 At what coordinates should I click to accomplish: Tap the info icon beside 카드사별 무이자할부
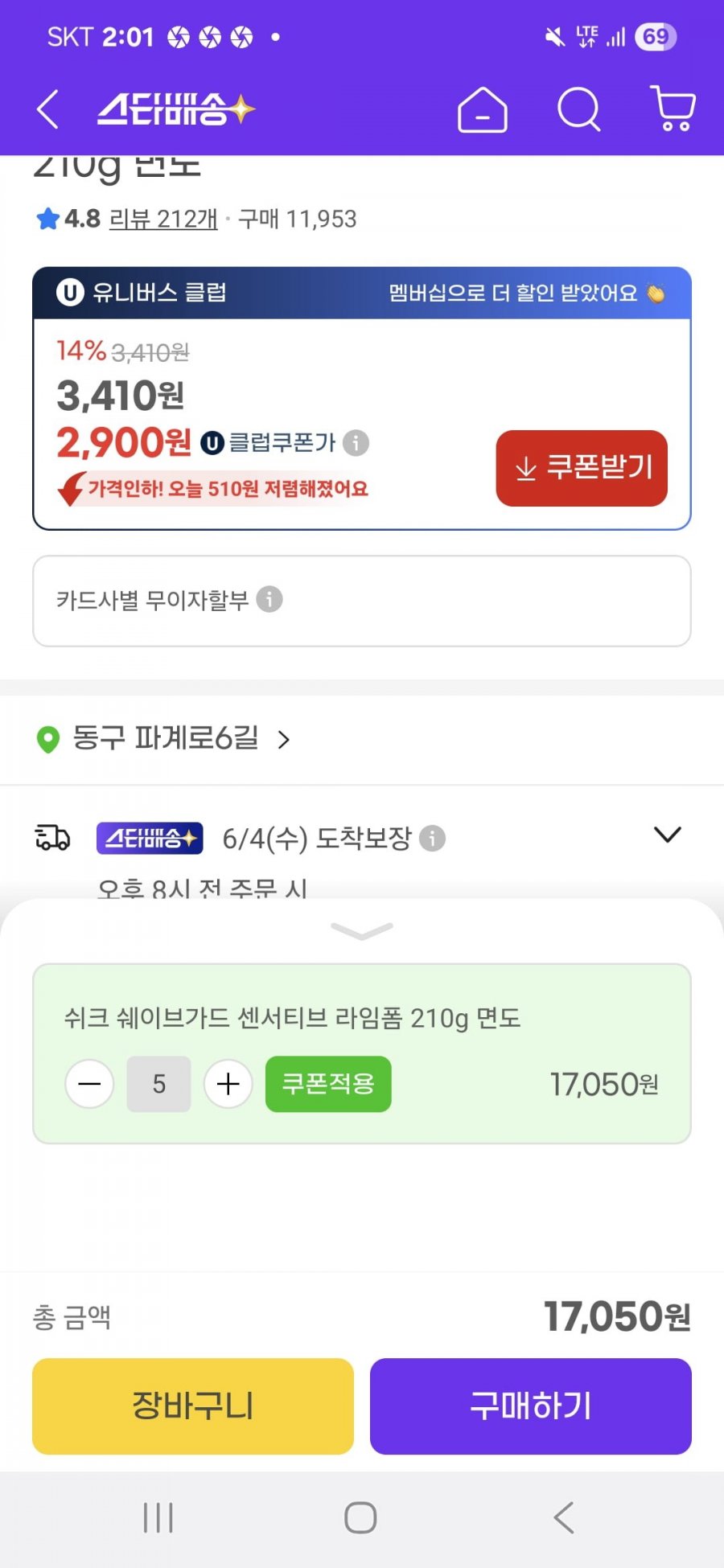269,599
